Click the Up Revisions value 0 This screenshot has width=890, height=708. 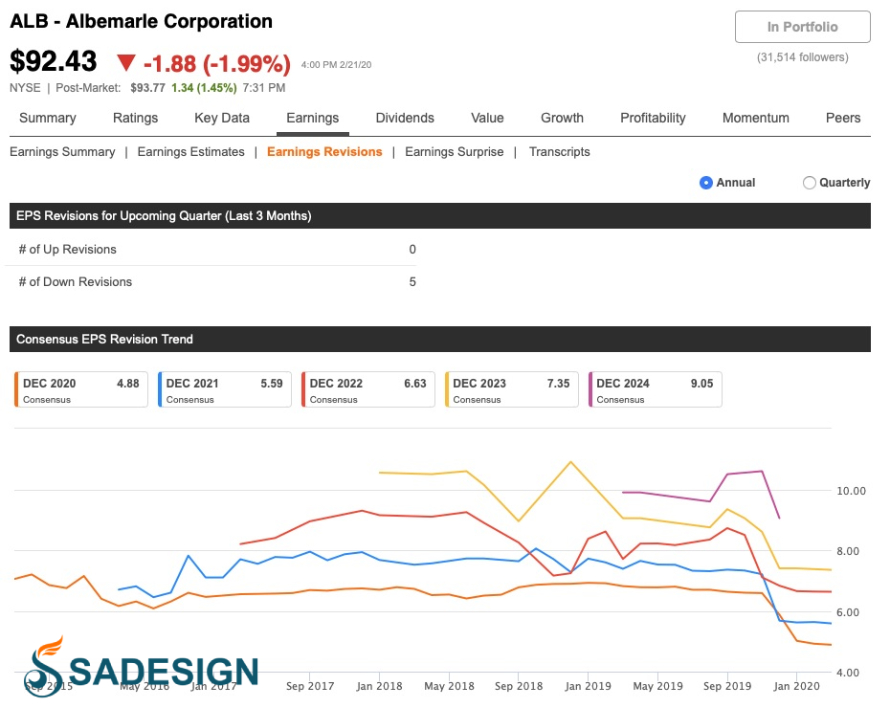(x=413, y=249)
